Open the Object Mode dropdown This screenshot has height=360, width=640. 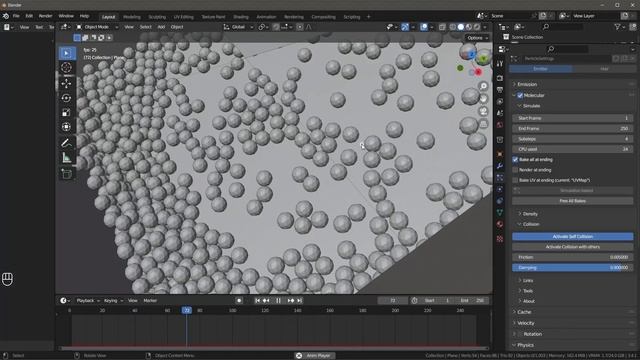(x=97, y=27)
